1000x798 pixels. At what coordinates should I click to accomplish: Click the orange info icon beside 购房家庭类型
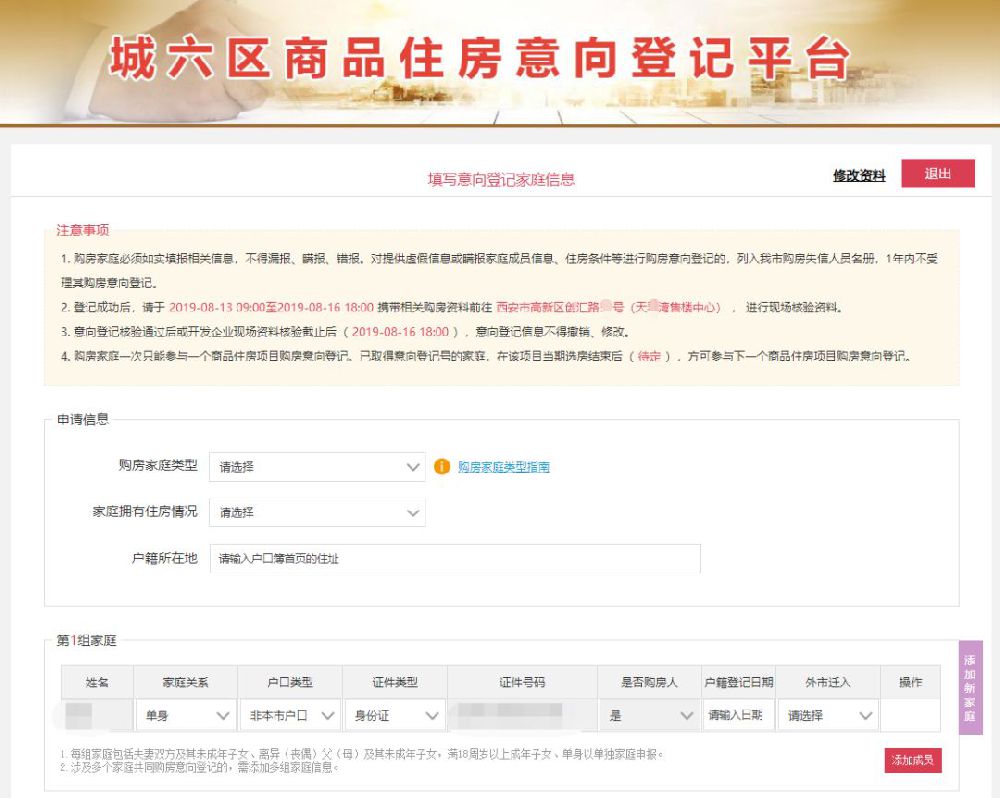(x=441, y=467)
